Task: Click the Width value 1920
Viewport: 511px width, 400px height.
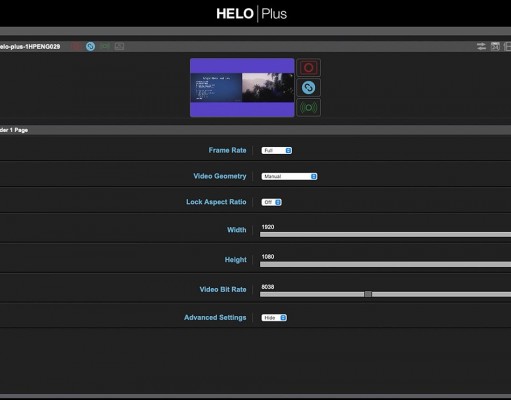Action: (268, 227)
